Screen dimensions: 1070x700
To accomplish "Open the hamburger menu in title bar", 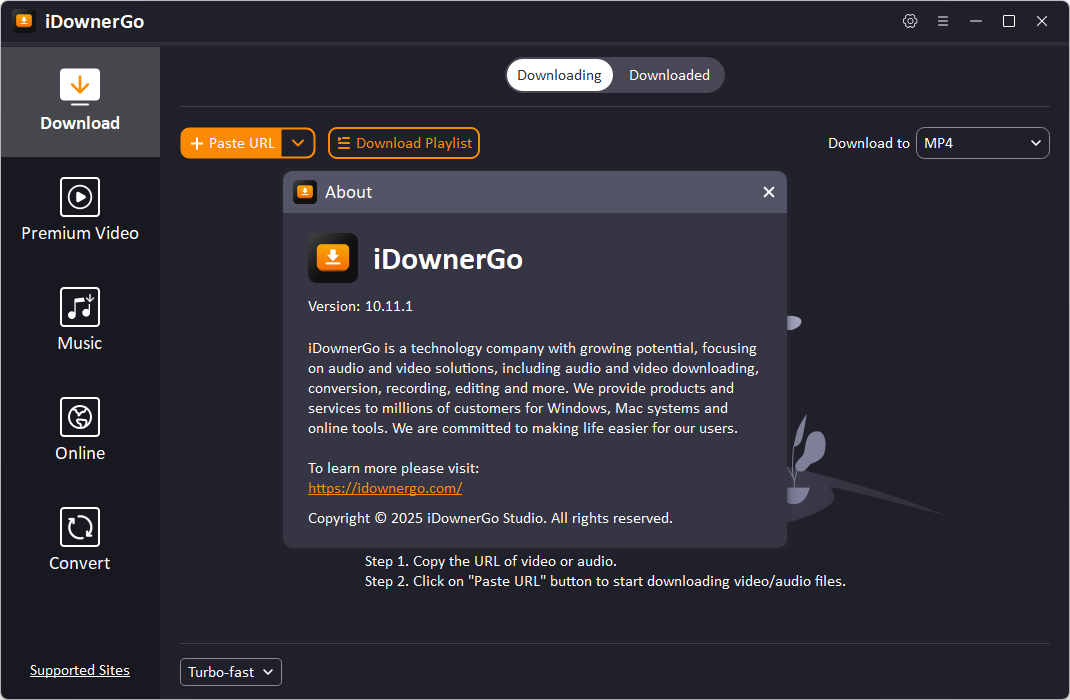I will coord(942,21).
